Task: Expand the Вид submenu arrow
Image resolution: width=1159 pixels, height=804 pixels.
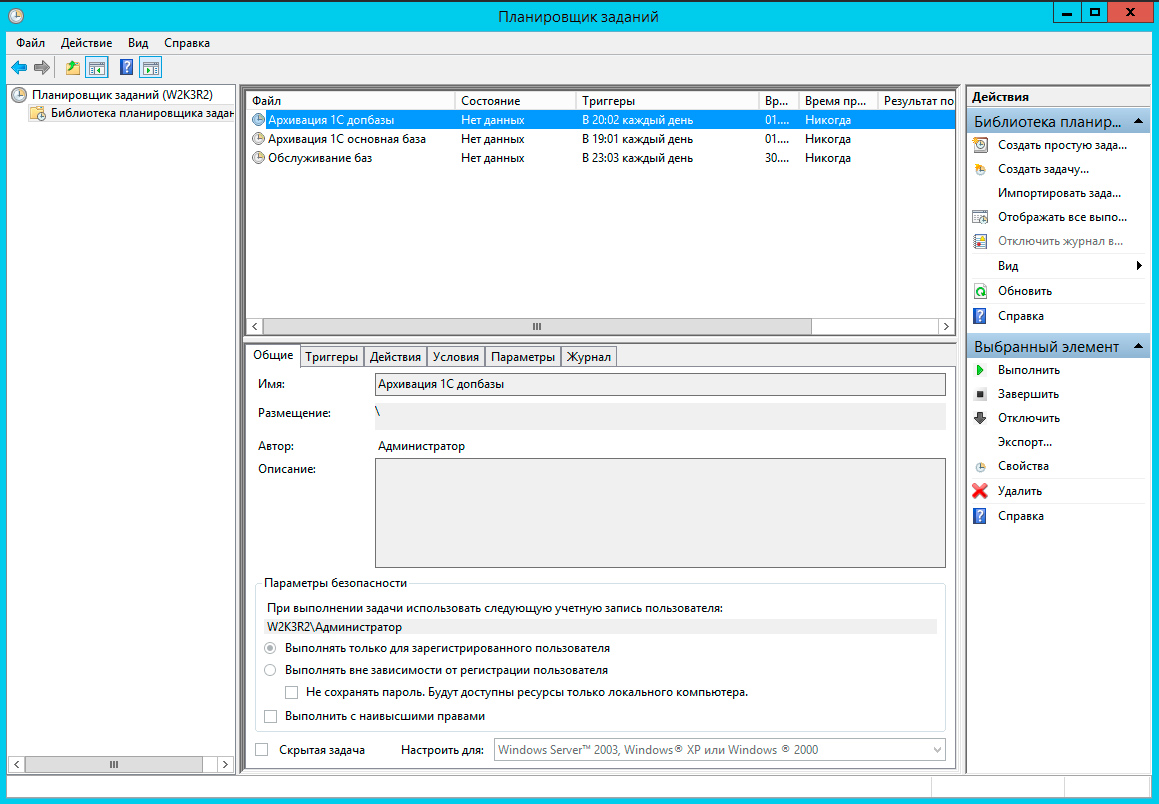Action: point(1138,266)
